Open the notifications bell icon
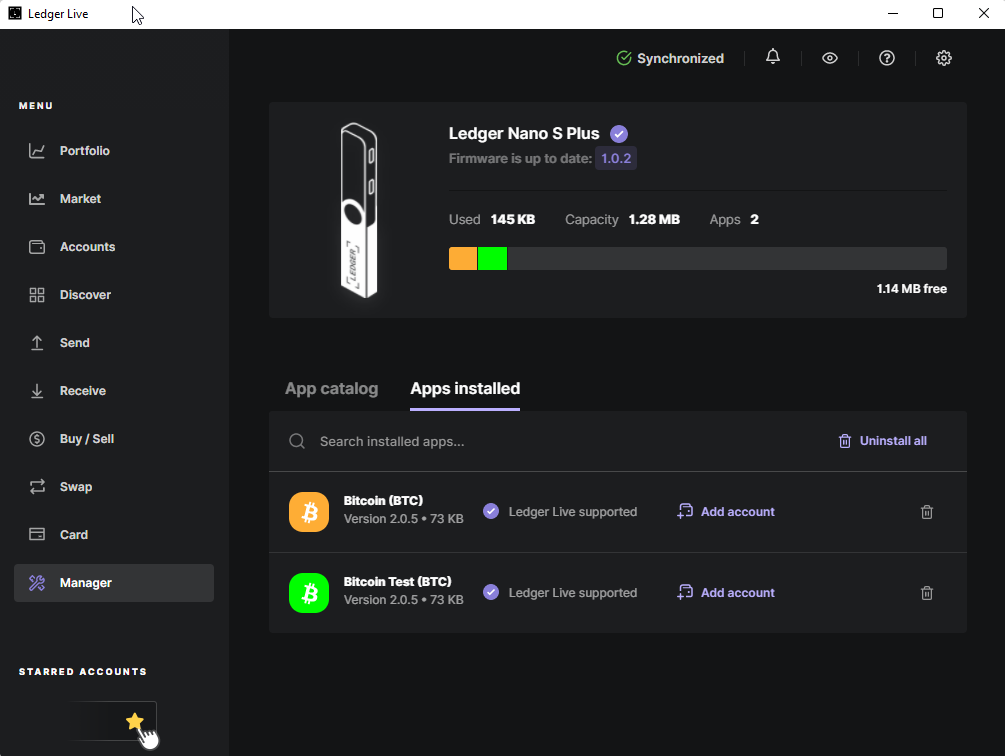The image size is (1005, 756). tap(773, 58)
